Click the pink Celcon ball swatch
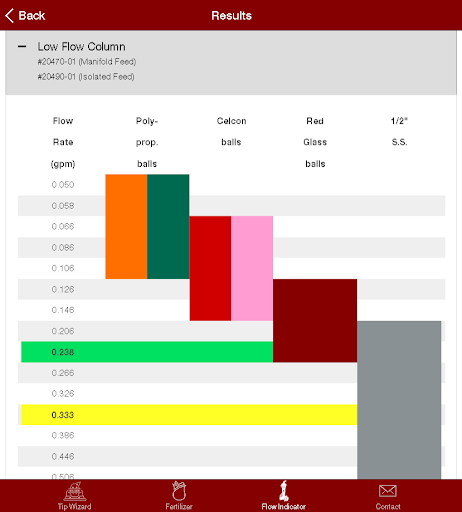The height and width of the screenshot is (512, 462). [x=252, y=268]
